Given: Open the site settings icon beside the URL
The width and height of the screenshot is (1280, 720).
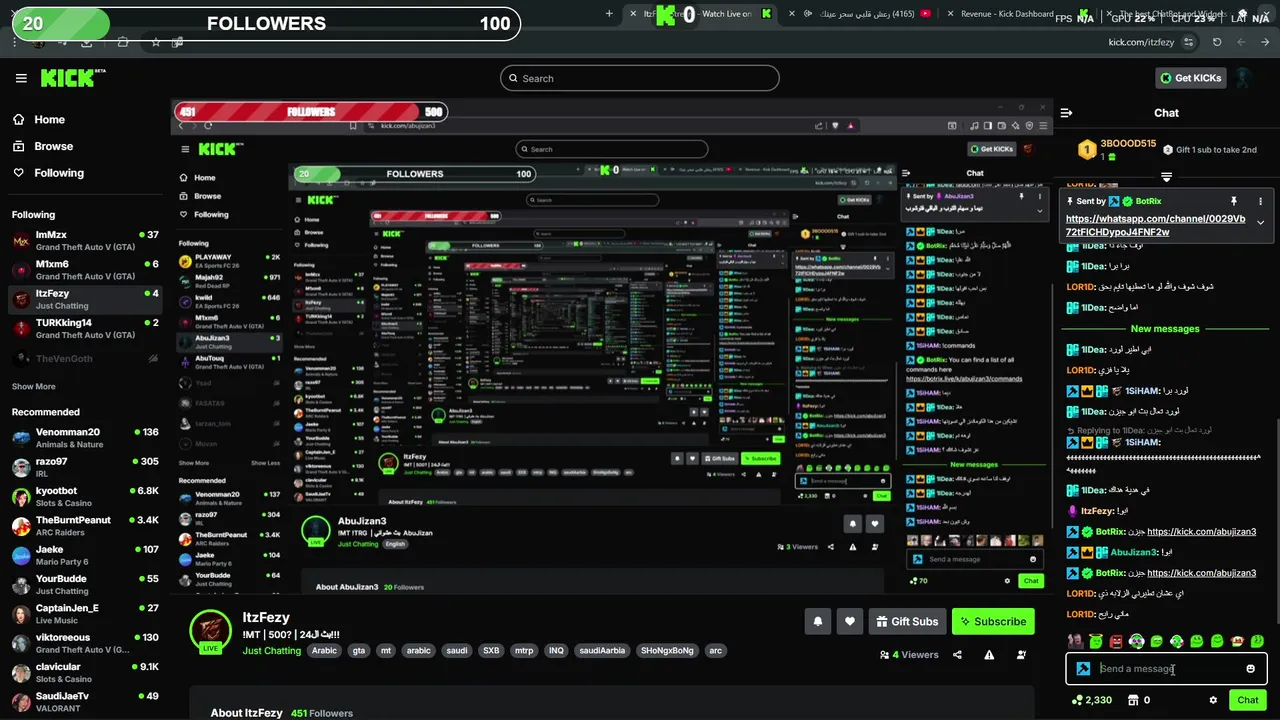Looking at the screenshot, I should pos(1188,42).
